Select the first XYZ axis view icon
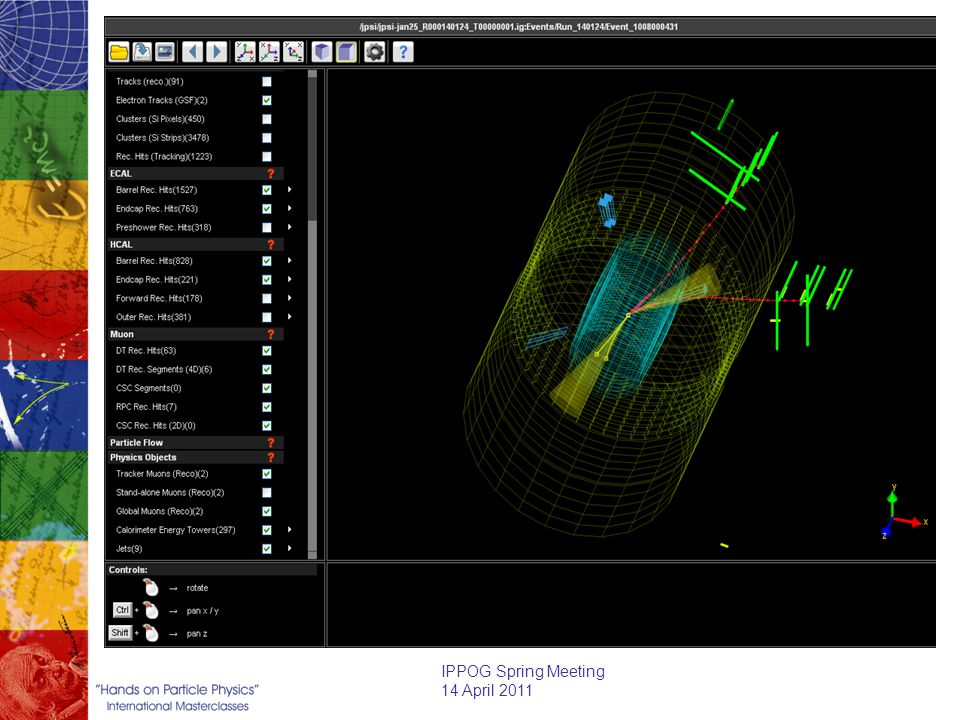 click(x=245, y=52)
